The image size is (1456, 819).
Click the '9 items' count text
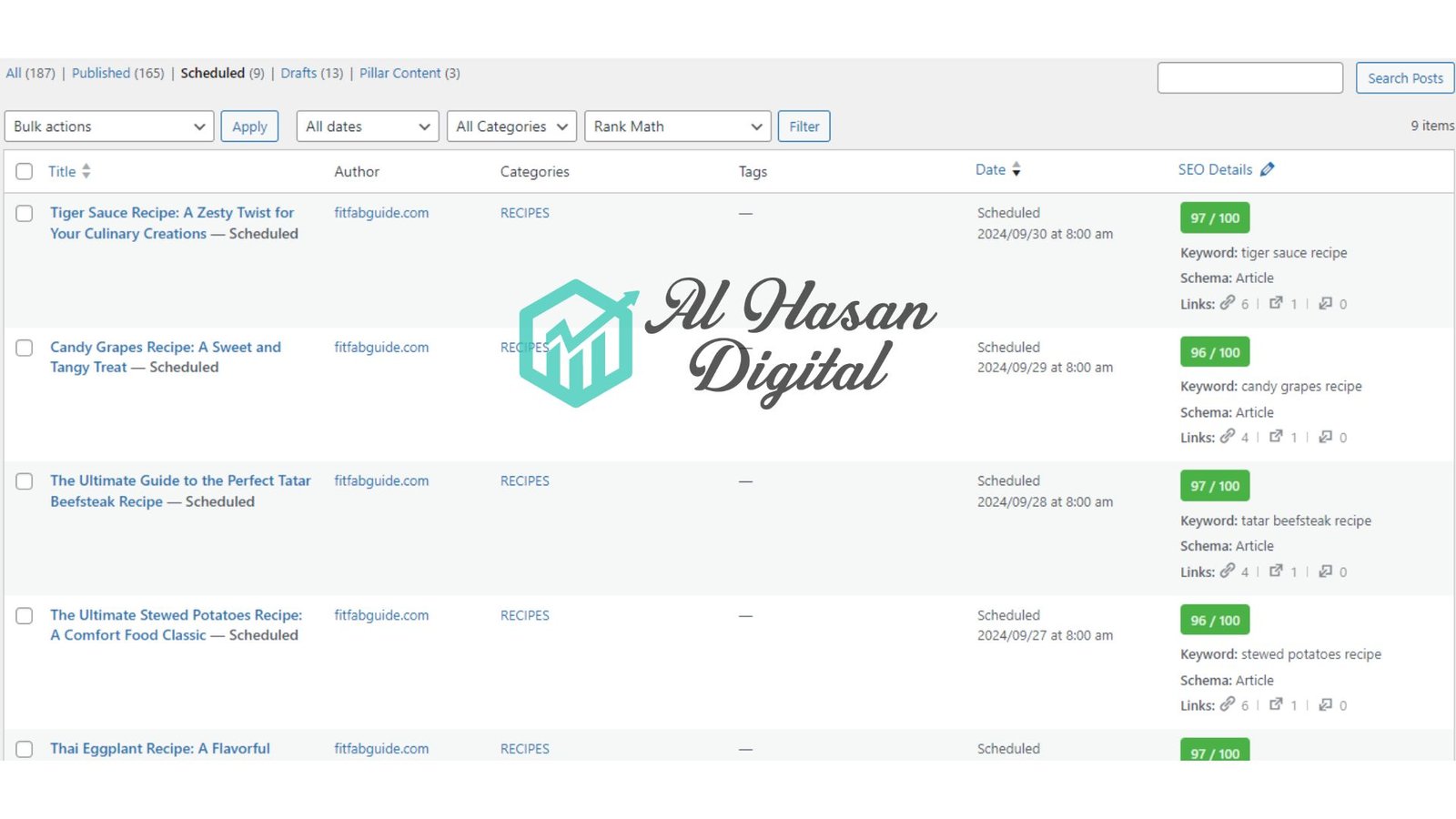[x=1432, y=126]
